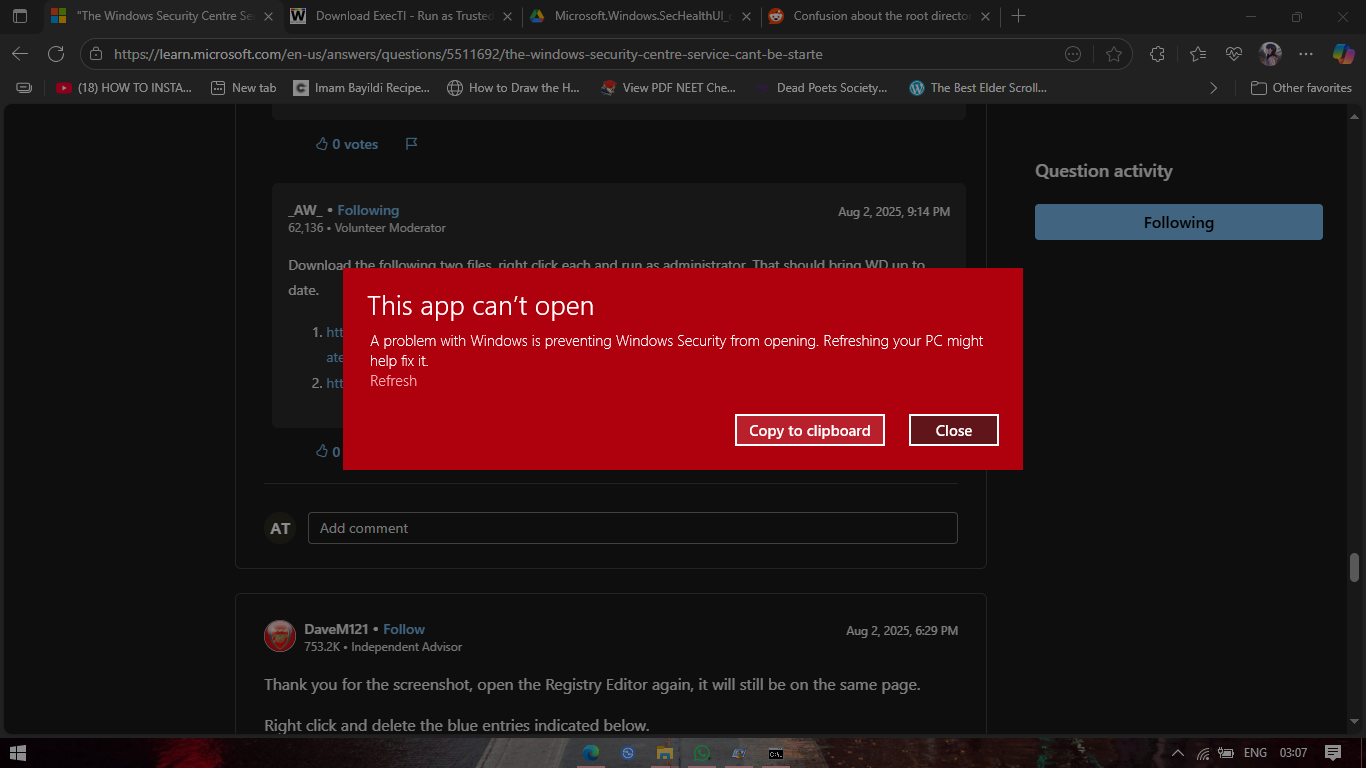Image resolution: width=1366 pixels, height=768 pixels.
Task: Open Edge Settings and more (three dots)
Action: (1306, 54)
